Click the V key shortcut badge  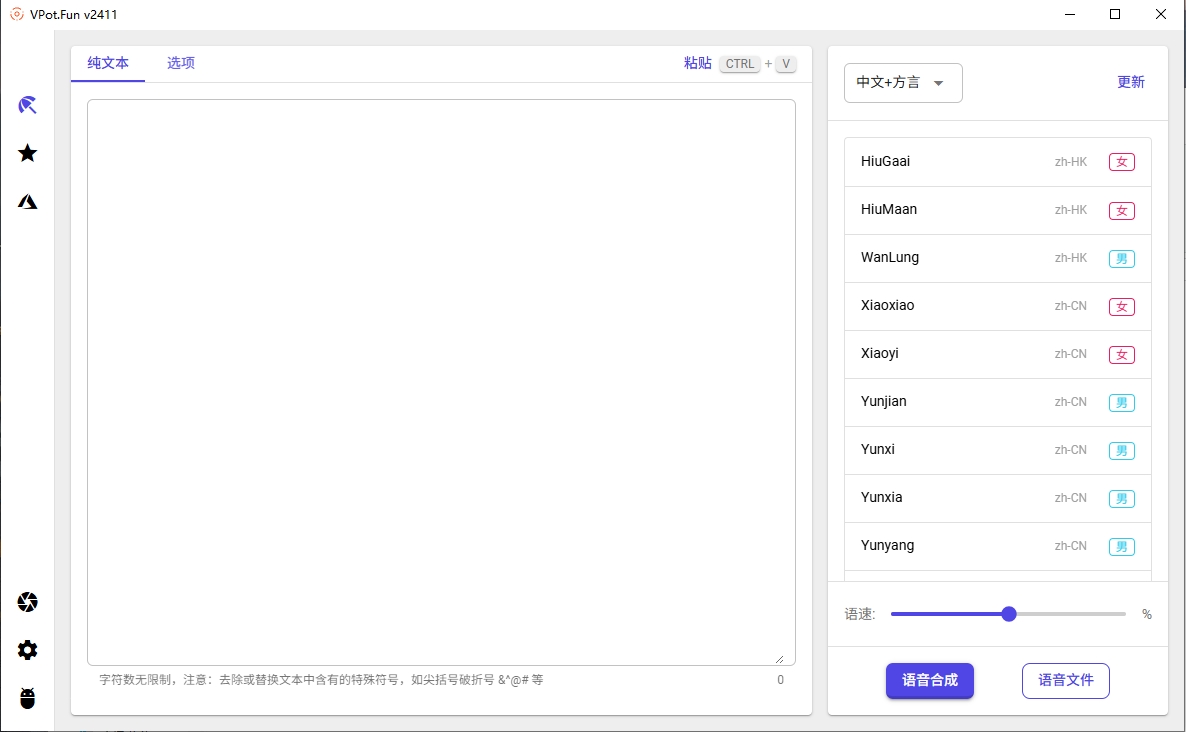point(785,63)
